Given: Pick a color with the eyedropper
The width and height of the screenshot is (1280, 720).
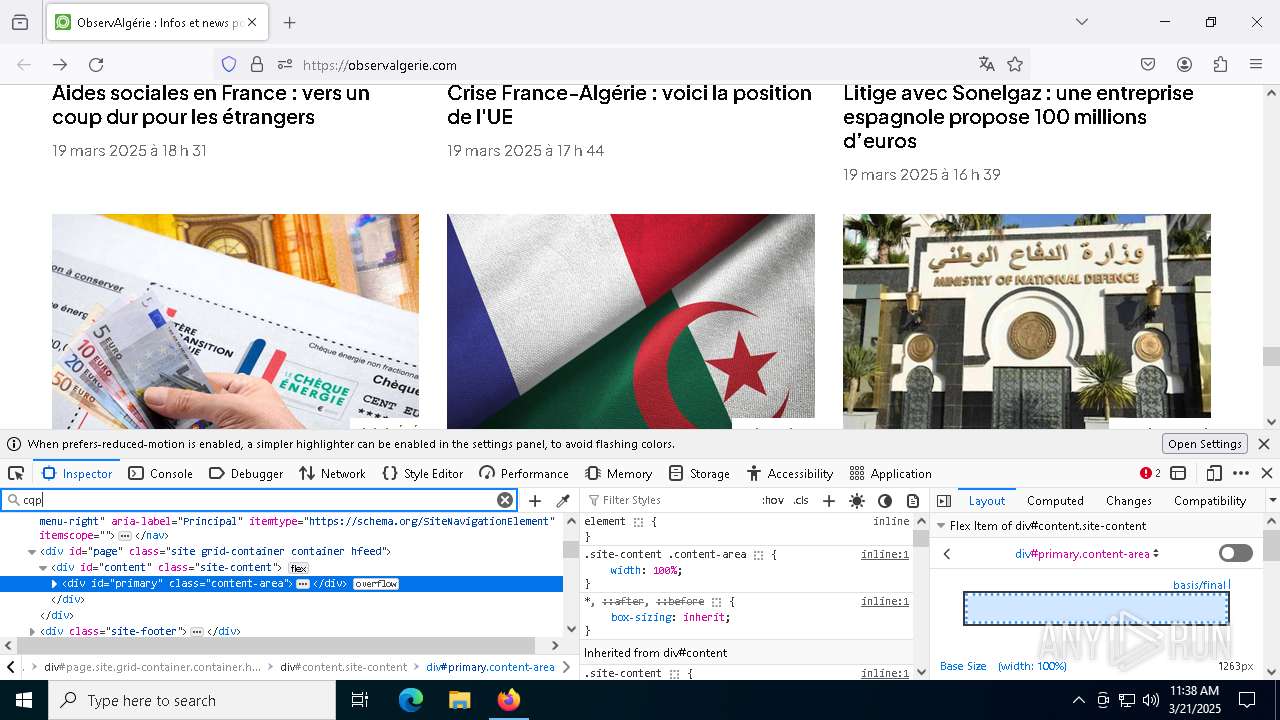Looking at the screenshot, I should (563, 500).
